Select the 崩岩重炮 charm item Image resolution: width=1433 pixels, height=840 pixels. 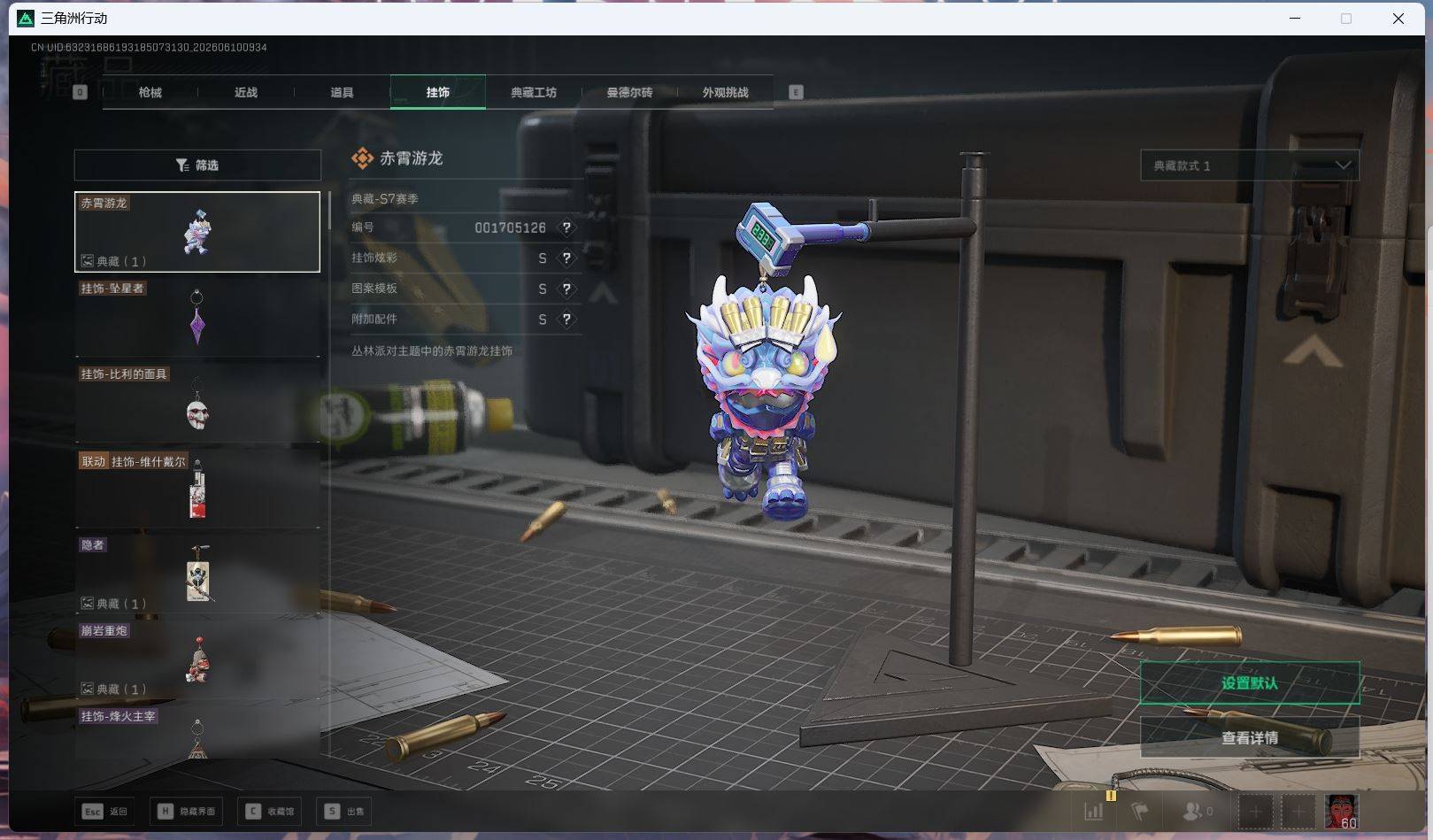[x=197, y=659]
